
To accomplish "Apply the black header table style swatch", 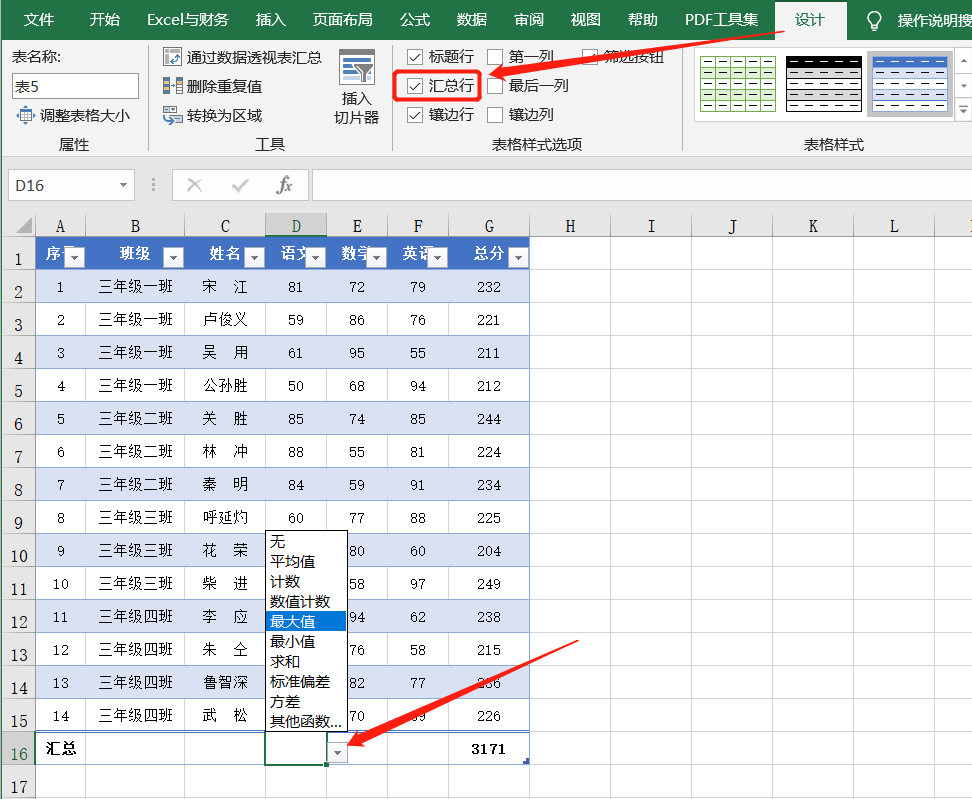I will (x=823, y=84).
